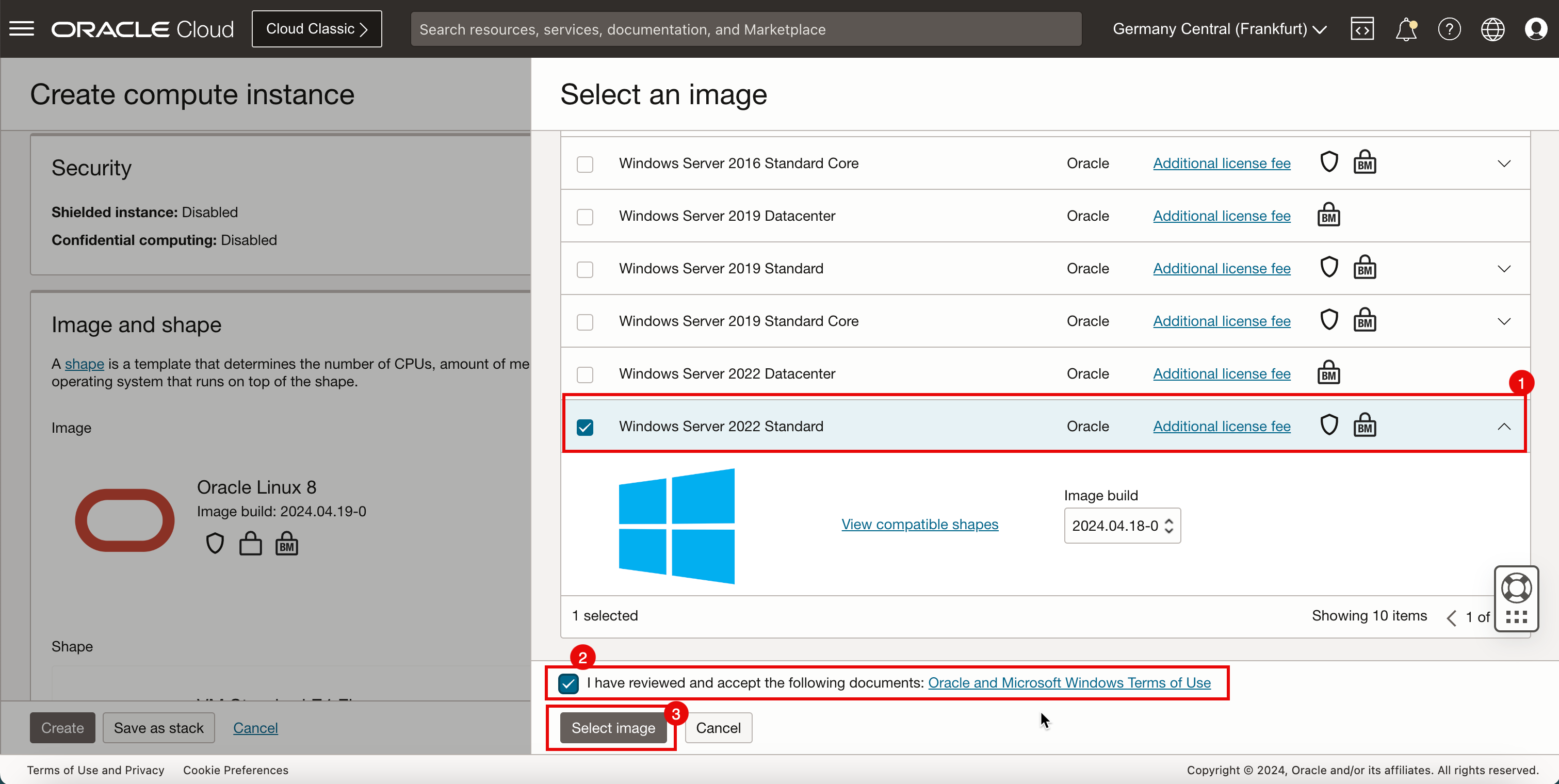The width and height of the screenshot is (1559, 784).
Task: Click the Oracle and Microsoft Windows Terms of Use link
Action: 1069,683
